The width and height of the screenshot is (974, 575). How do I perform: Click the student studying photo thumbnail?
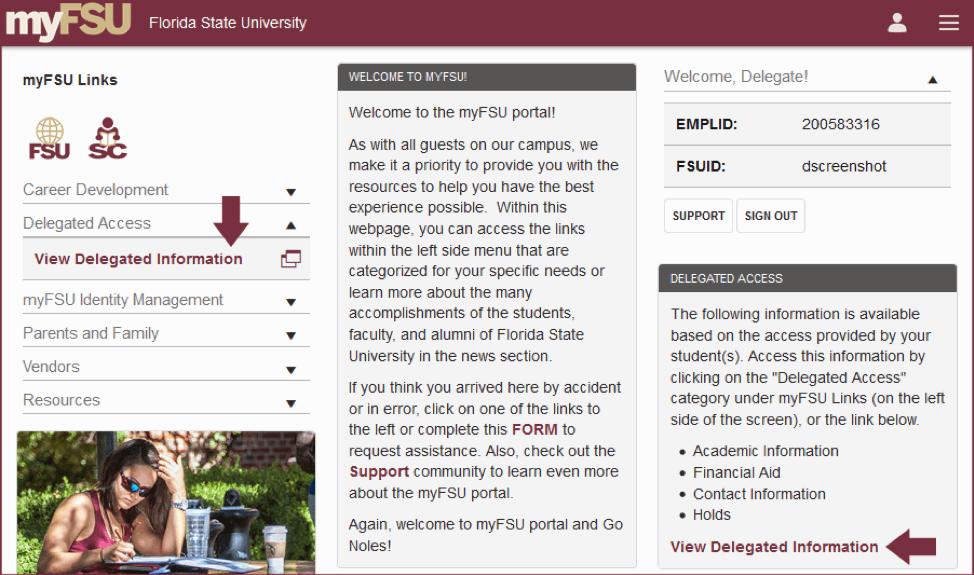(x=166, y=502)
